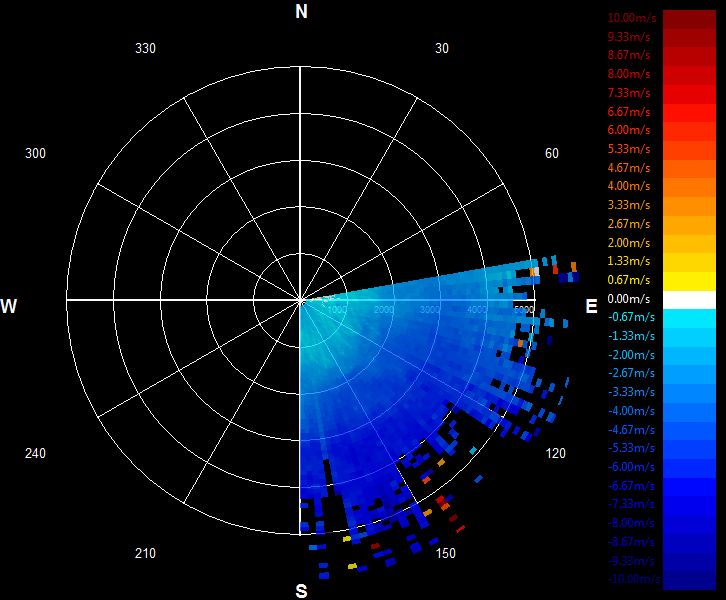The width and height of the screenshot is (726, 600).
Task: Click the 4.67m/s scale label
Action: click(x=629, y=168)
